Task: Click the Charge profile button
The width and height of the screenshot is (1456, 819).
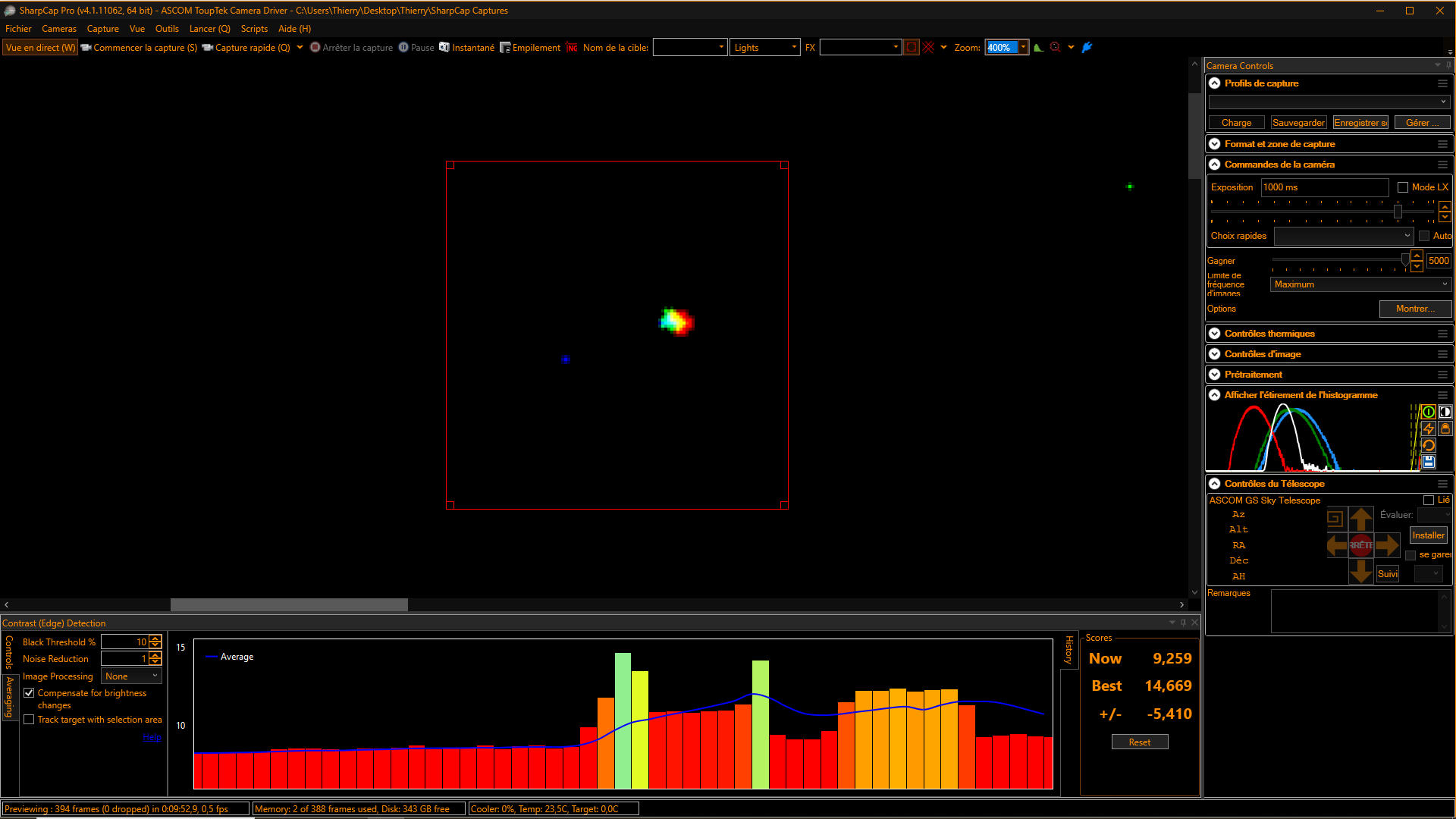Action: pos(1236,123)
